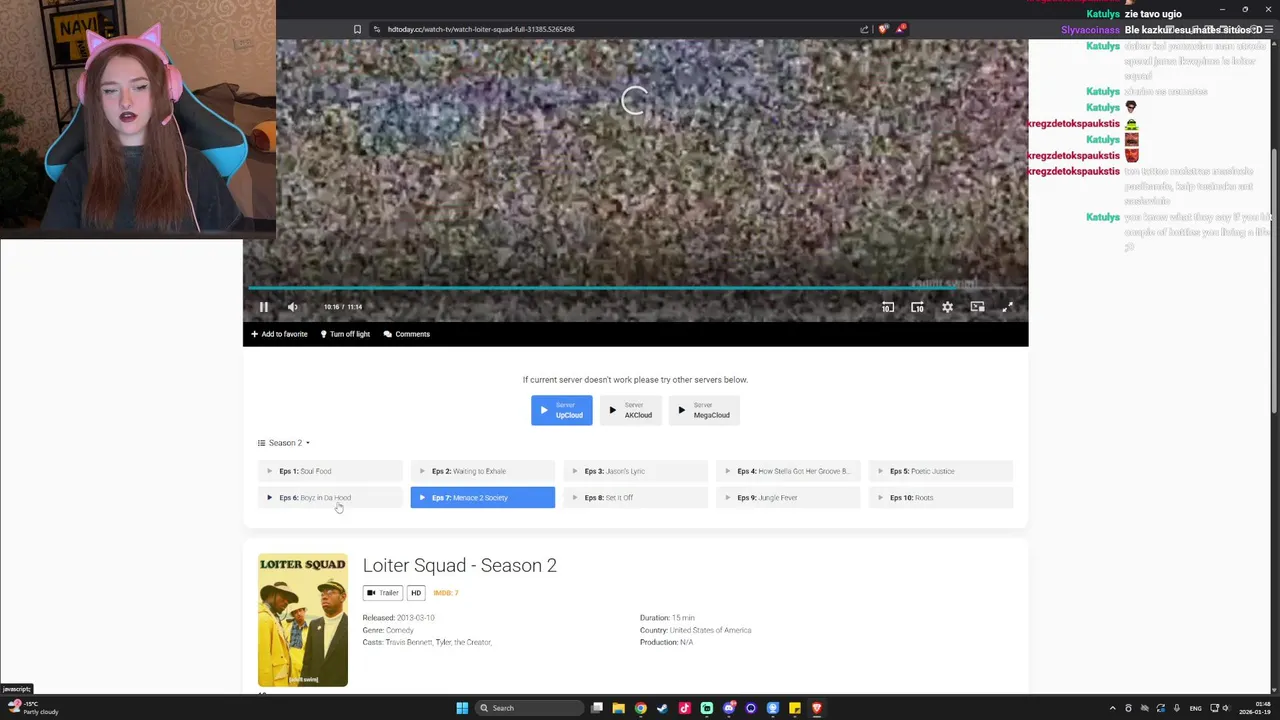Click the HD quality badge
This screenshot has height=720, width=1280.
click(416, 593)
